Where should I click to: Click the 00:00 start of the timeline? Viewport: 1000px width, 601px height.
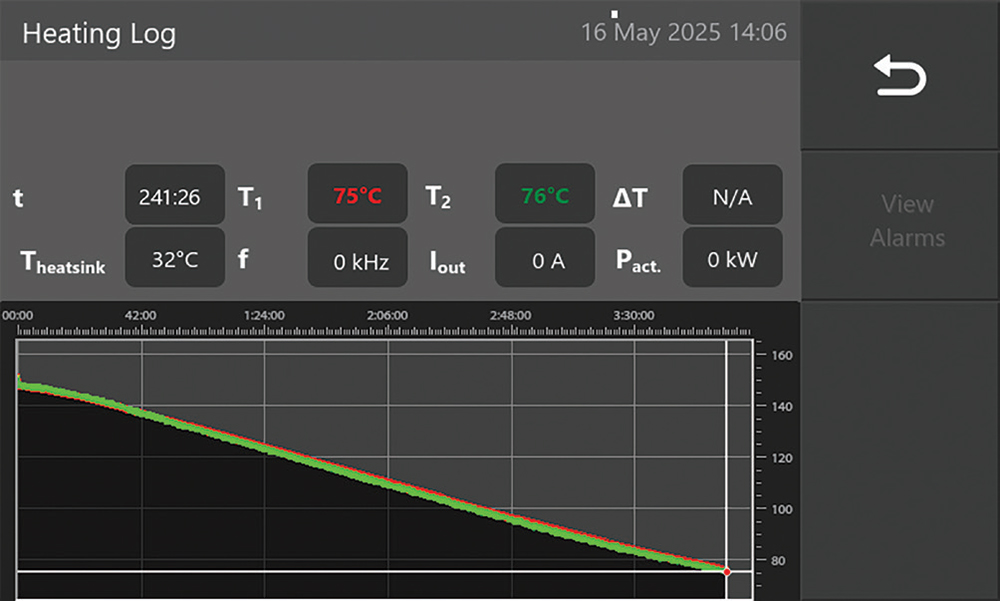(18, 315)
